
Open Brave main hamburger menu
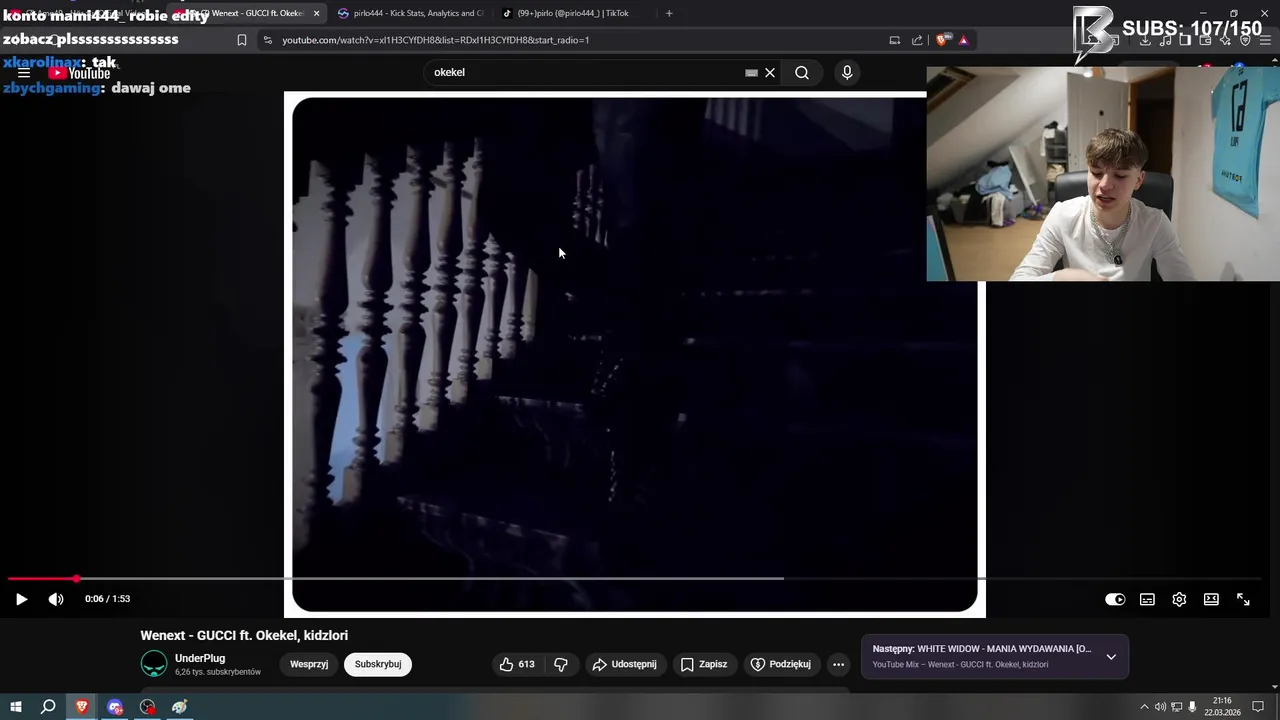pos(1265,40)
